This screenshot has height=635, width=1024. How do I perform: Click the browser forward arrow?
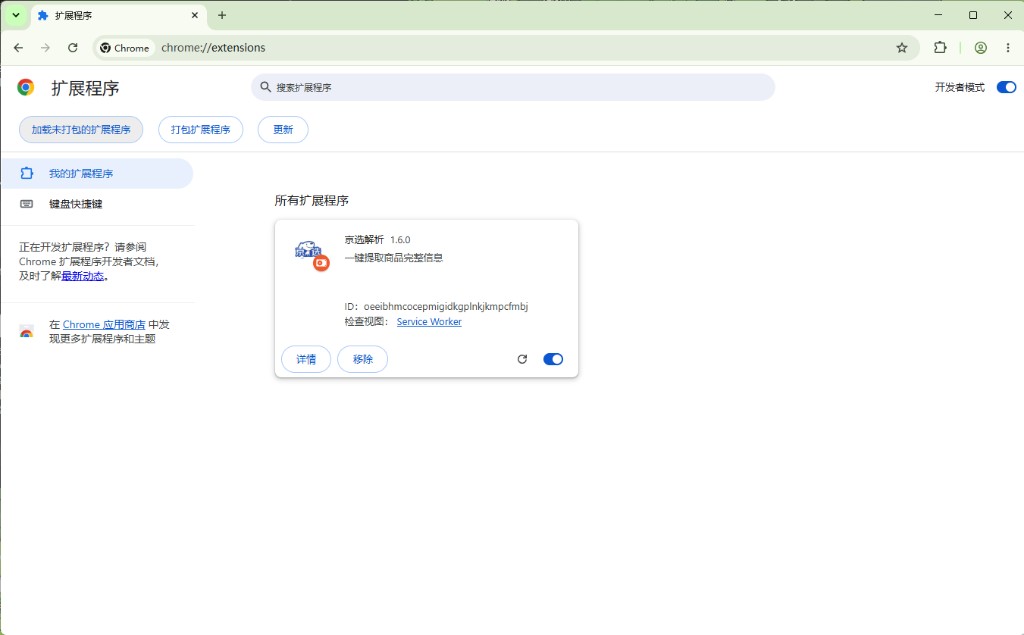click(x=45, y=48)
